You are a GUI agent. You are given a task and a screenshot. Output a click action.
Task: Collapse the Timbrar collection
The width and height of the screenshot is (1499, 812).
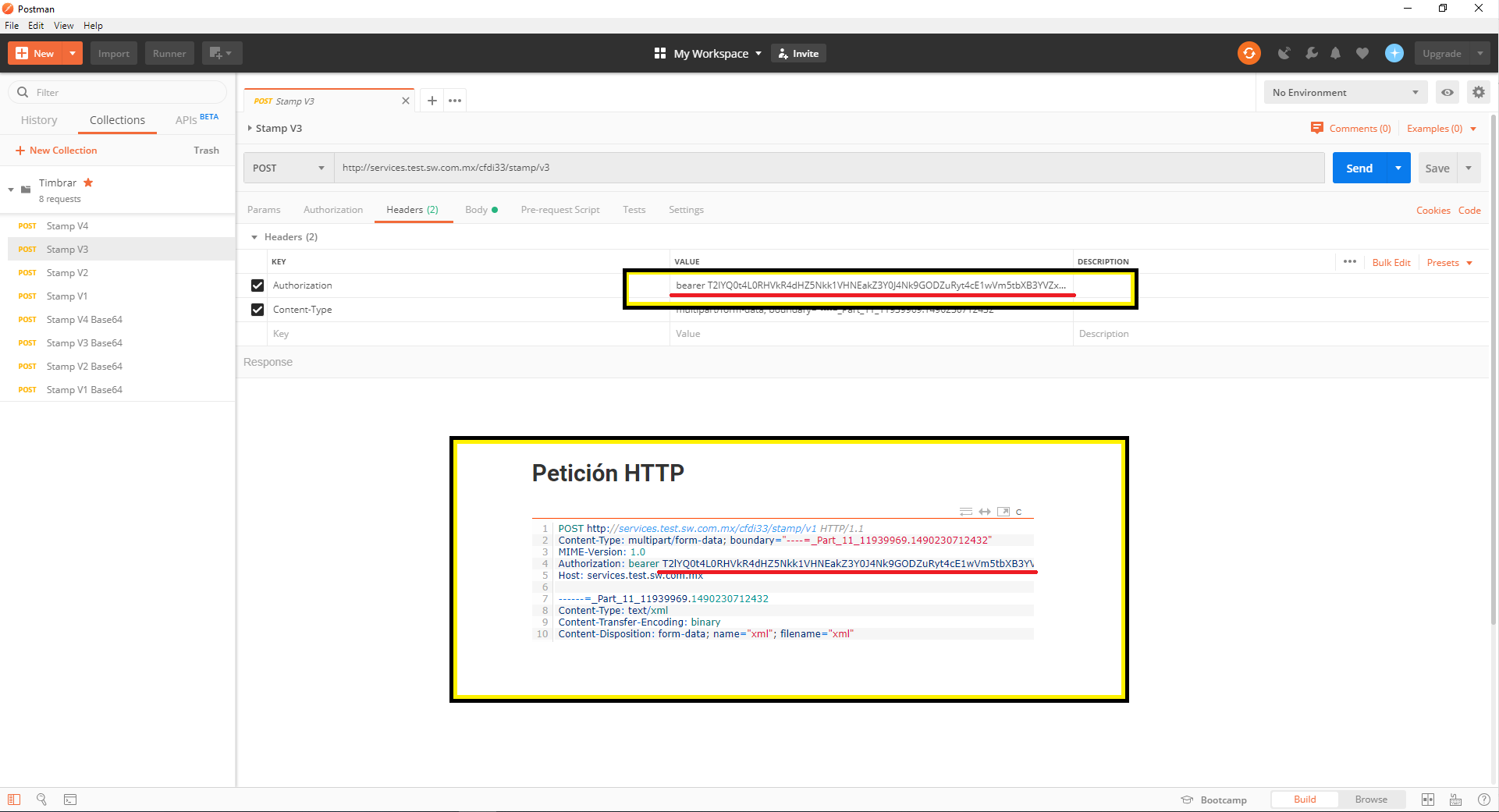(11, 189)
